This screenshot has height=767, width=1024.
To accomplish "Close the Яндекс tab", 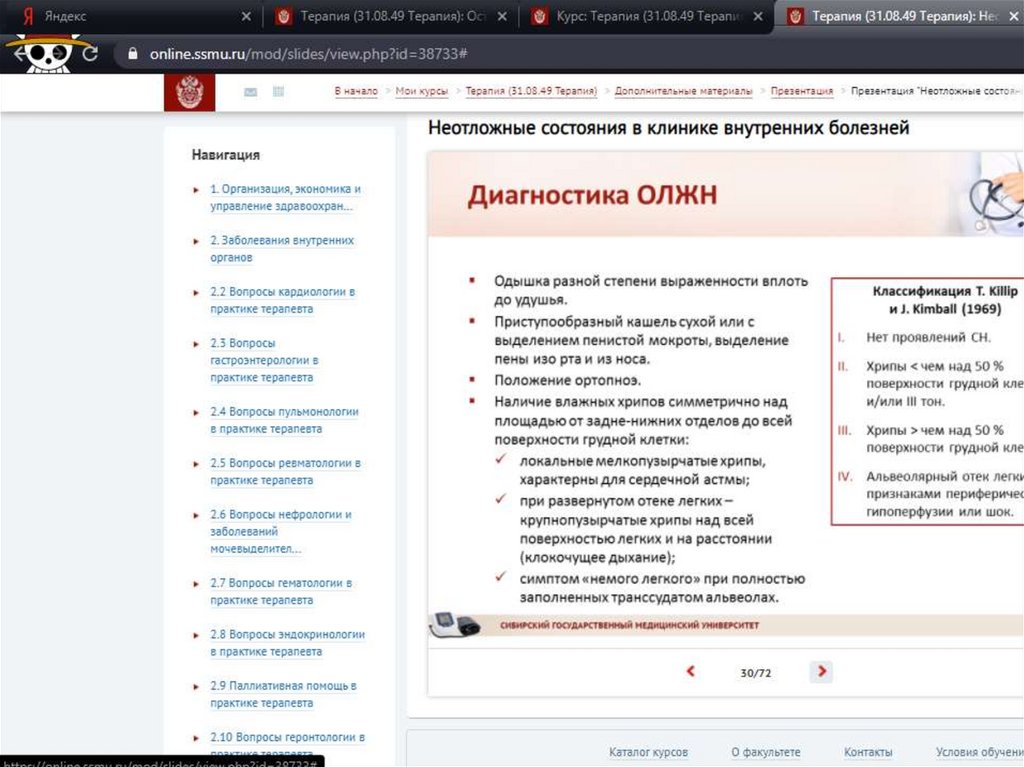I will coord(246,16).
